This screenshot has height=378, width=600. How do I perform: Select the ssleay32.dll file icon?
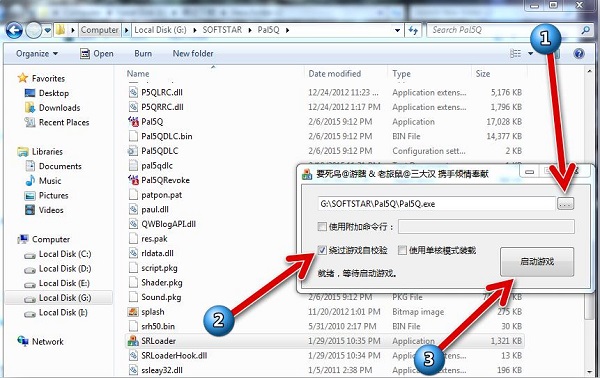point(133,370)
